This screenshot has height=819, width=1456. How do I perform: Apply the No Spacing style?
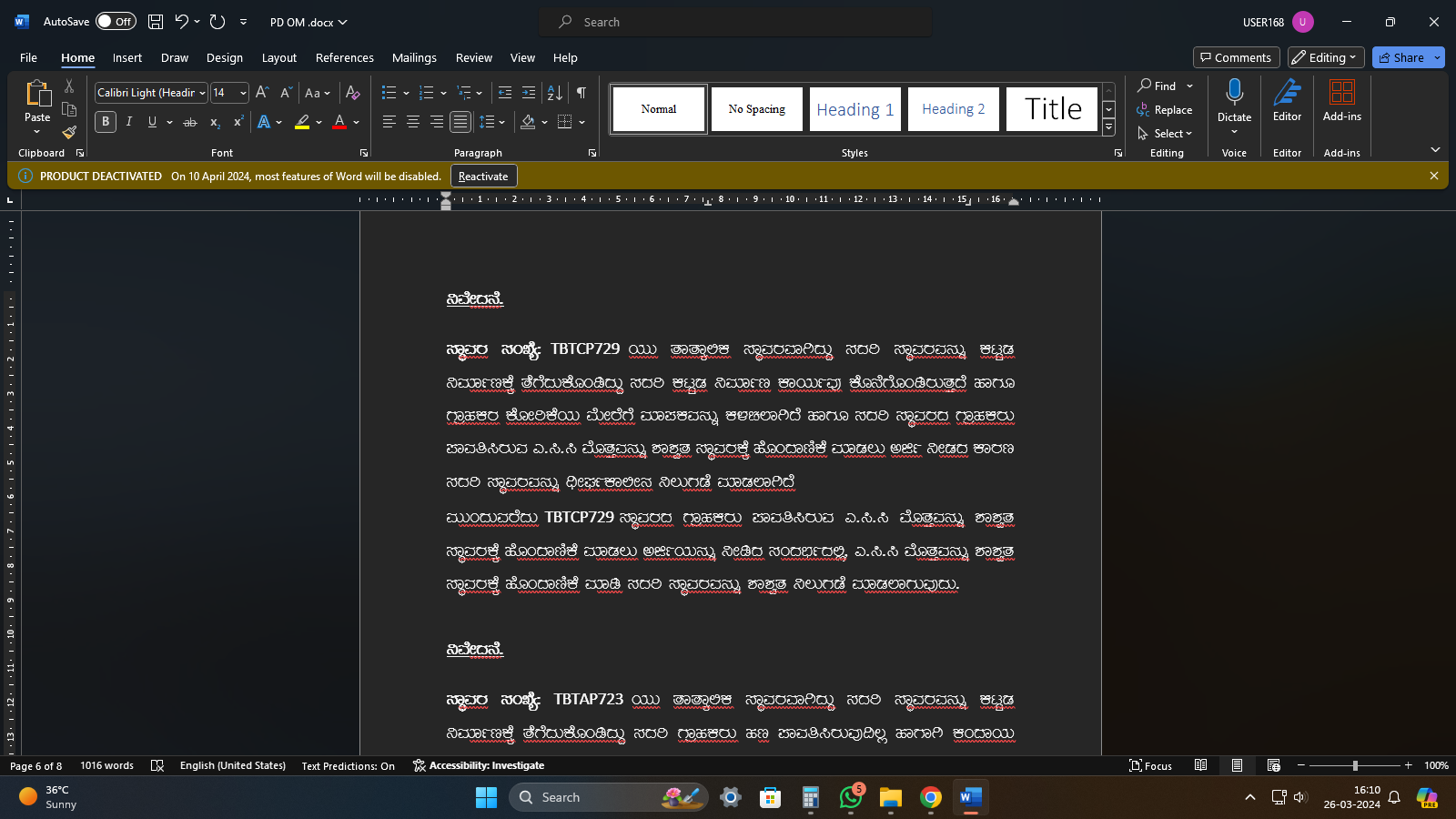pos(757,109)
